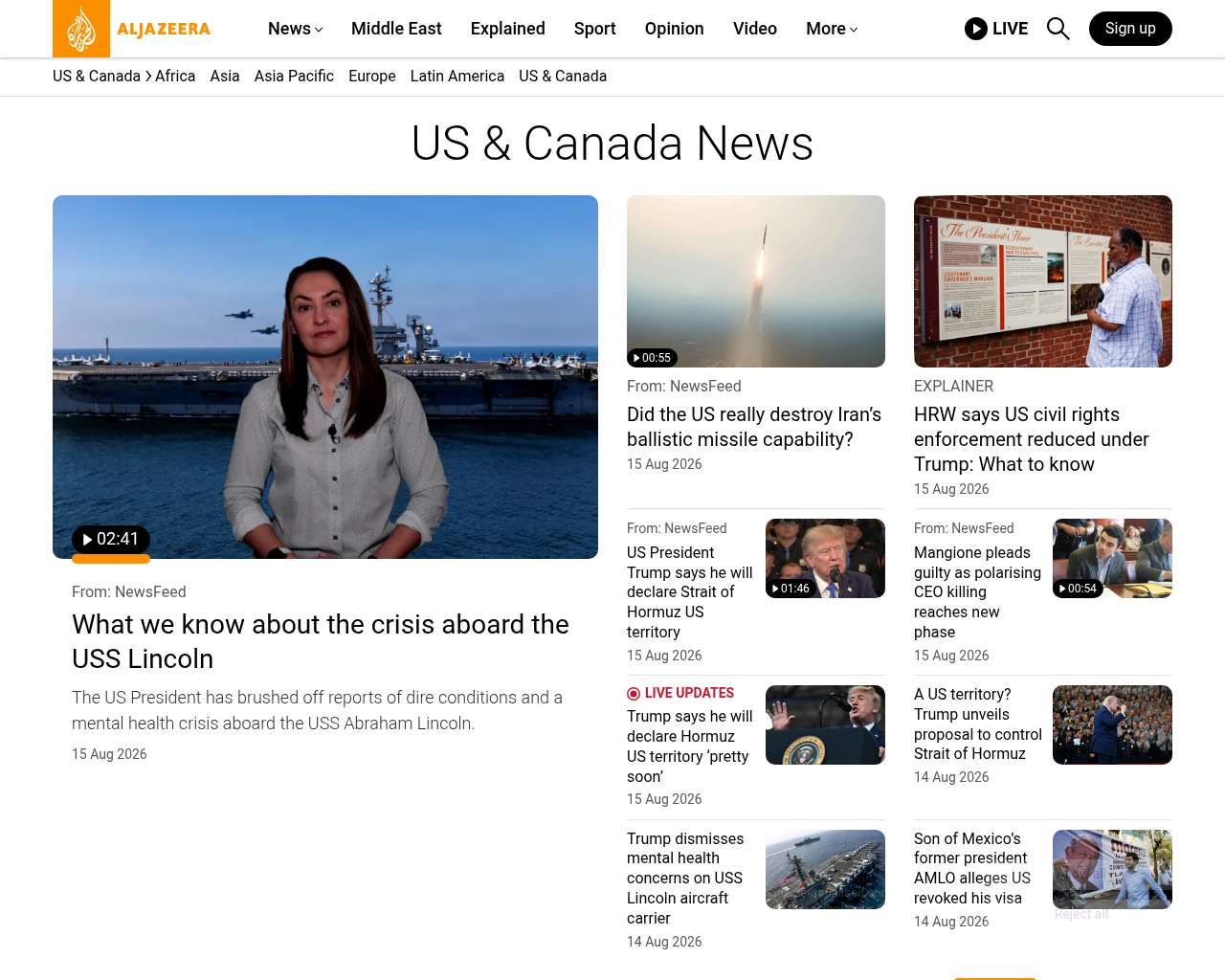Image resolution: width=1225 pixels, height=980 pixels.
Task: Open AMLO son visa revoked headline
Action: 972,869
